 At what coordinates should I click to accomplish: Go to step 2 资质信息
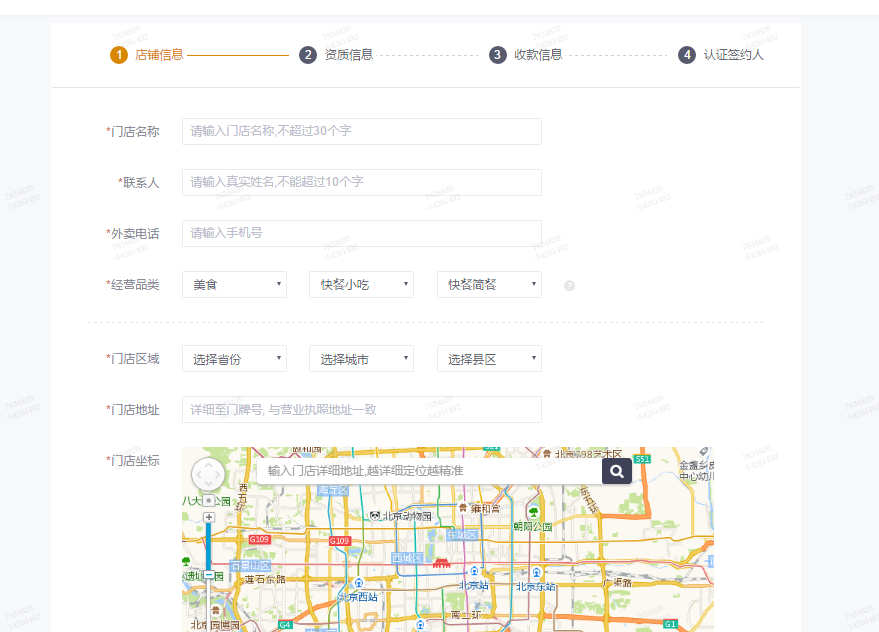tap(337, 55)
